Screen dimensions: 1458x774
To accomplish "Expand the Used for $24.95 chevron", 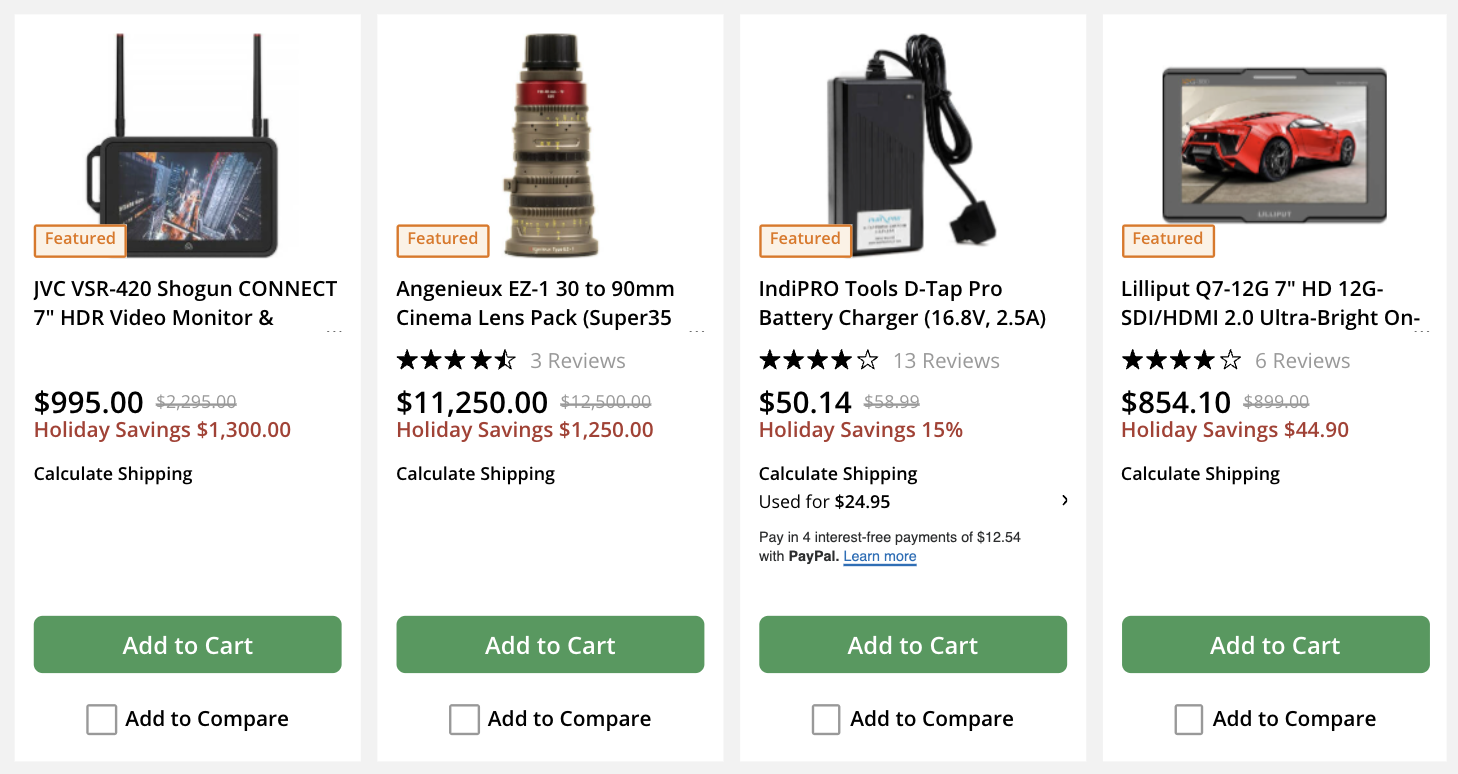I will [x=1065, y=500].
